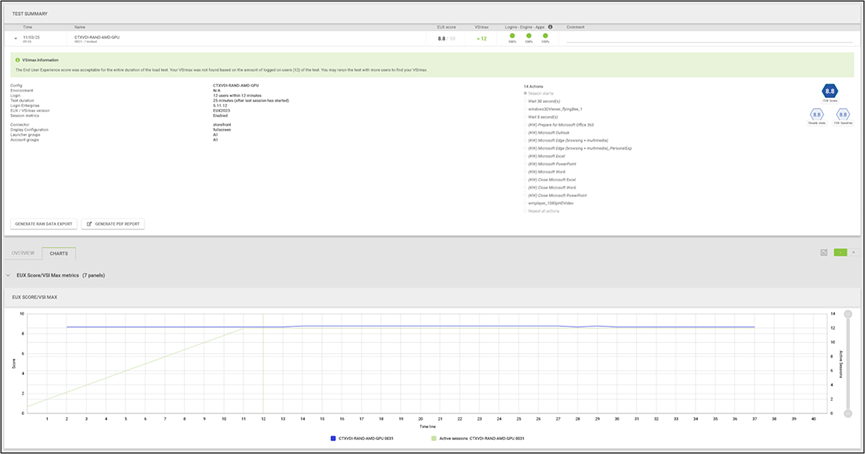865x454 pixels.
Task: Click the chart image export icon above charts
Action: click(x=824, y=253)
